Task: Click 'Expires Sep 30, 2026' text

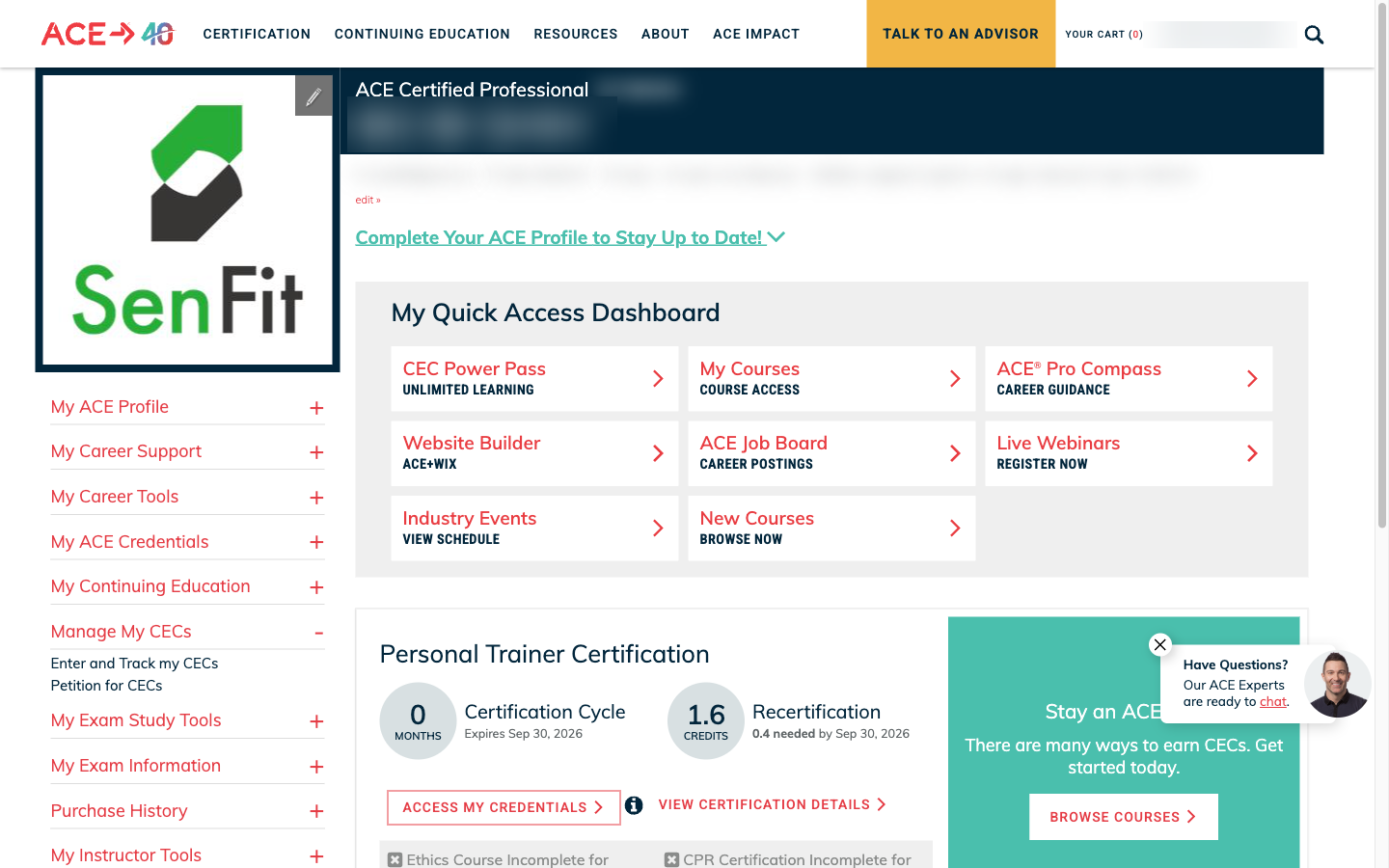Action: [524, 734]
